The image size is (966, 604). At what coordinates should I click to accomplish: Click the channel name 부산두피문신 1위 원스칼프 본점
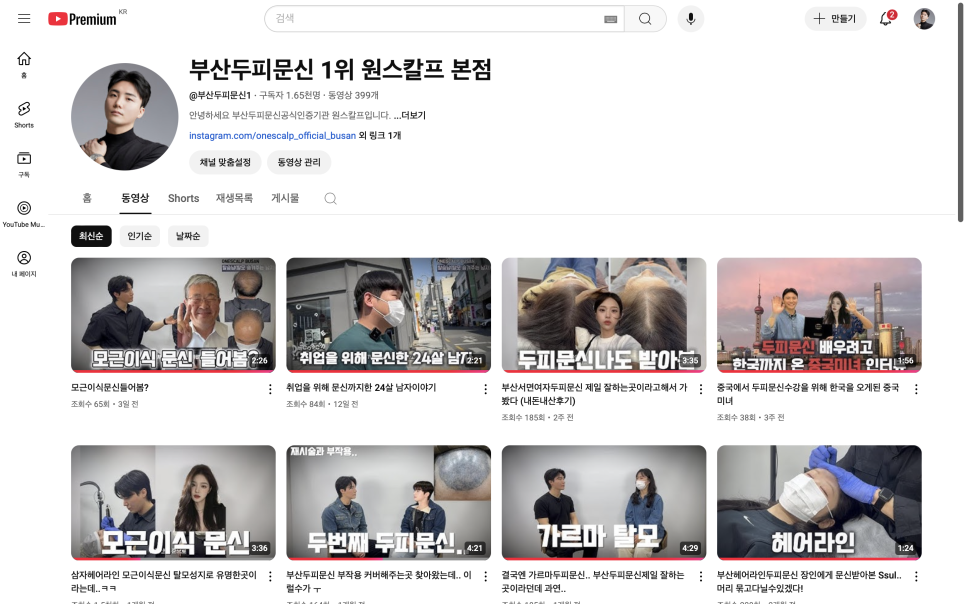tap(340, 69)
